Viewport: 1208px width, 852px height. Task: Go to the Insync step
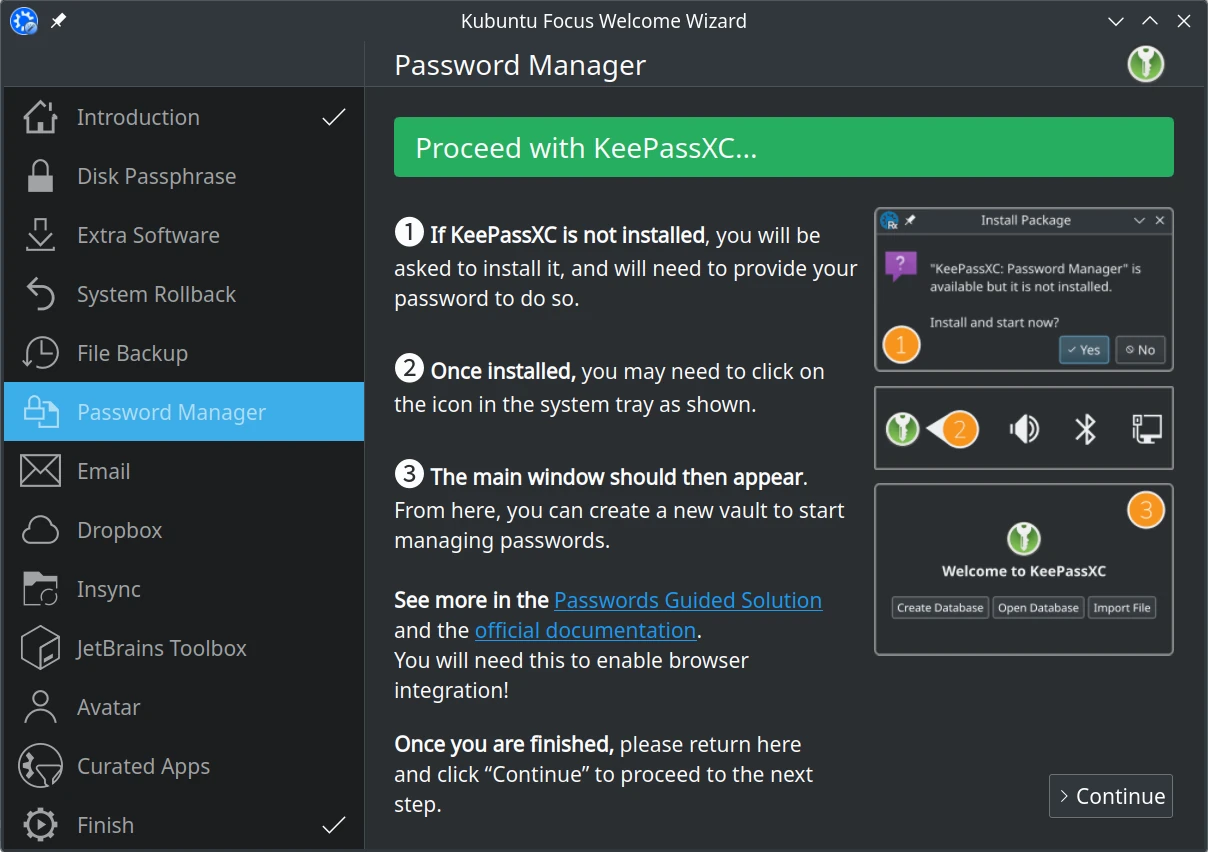click(x=109, y=590)
